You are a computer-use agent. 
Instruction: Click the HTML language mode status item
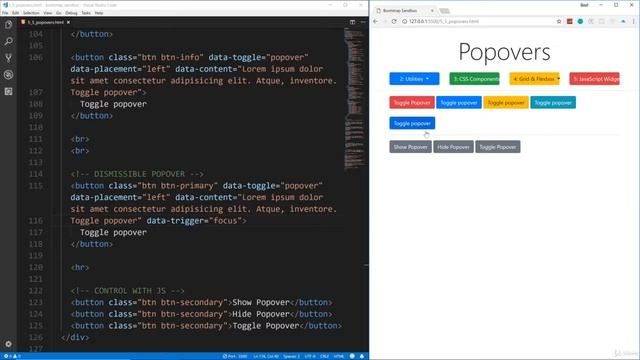(339, 356)
